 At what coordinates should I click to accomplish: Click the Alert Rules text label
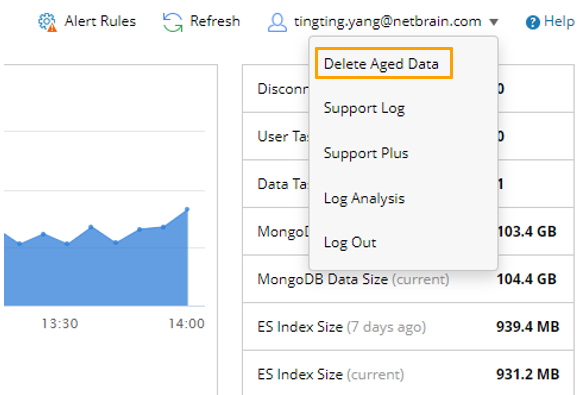[100, 21]
